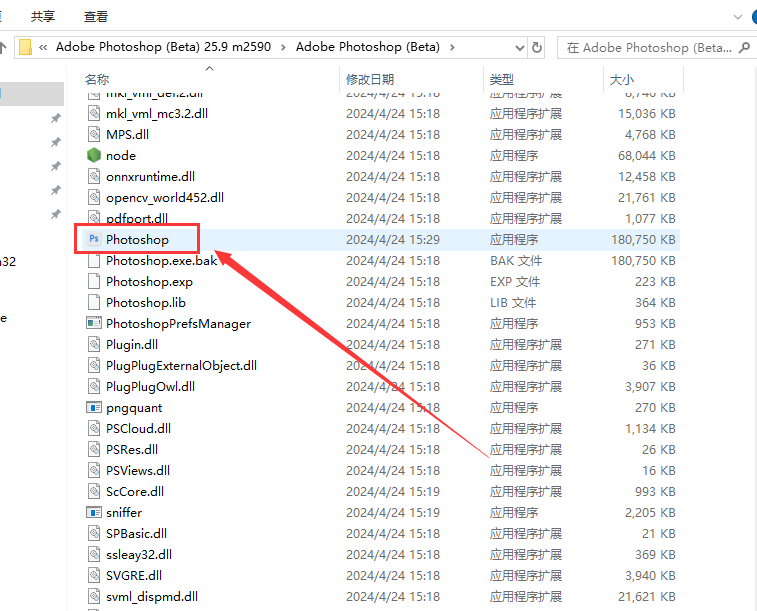The width and height of the screenshot is (757, 611).
Task: Click the PlugPlugOwl.dll file icon
Action: pyautogui.click(x=94, y=386)
